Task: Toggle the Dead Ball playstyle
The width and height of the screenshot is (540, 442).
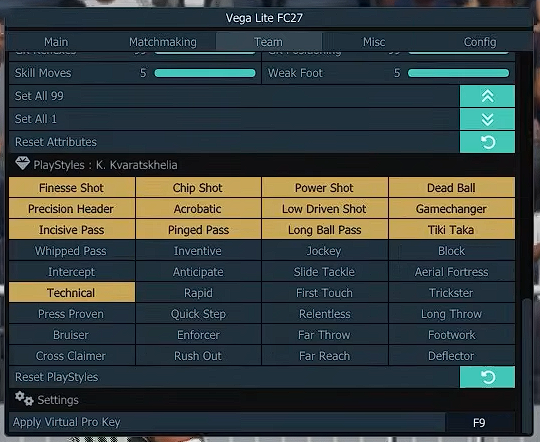Action: tap(451, 188)
